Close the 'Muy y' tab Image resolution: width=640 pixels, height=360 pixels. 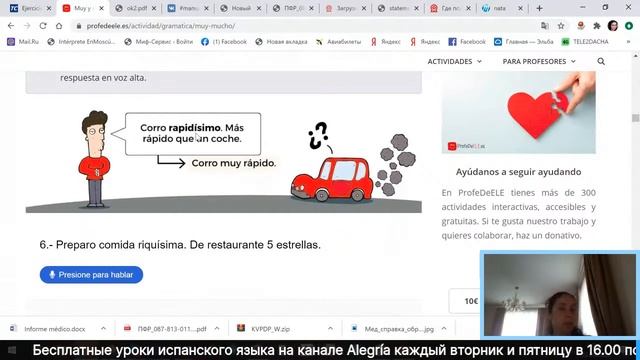click(x=101, y=8)
